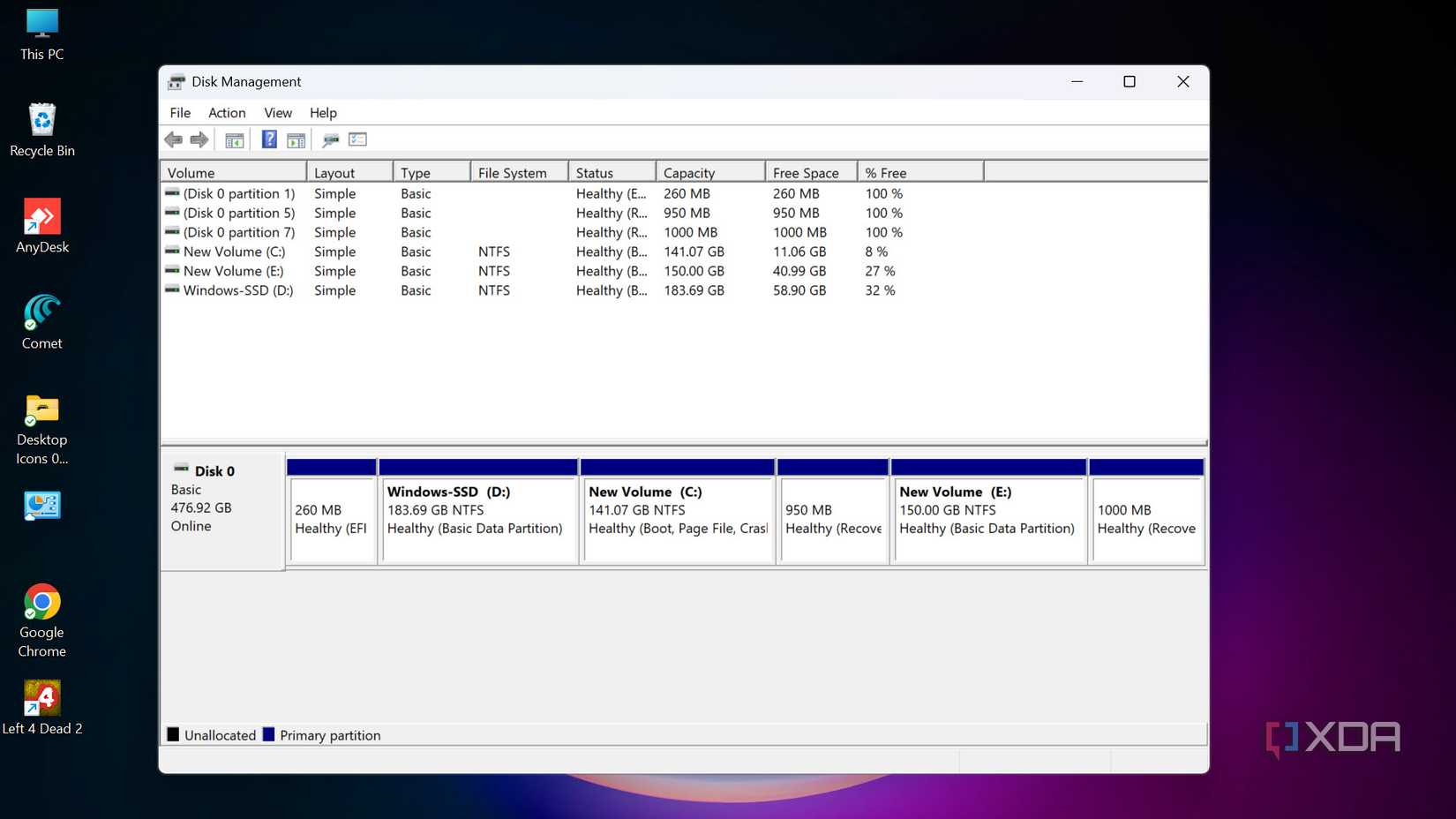Click the Status column header

[612, 172]
